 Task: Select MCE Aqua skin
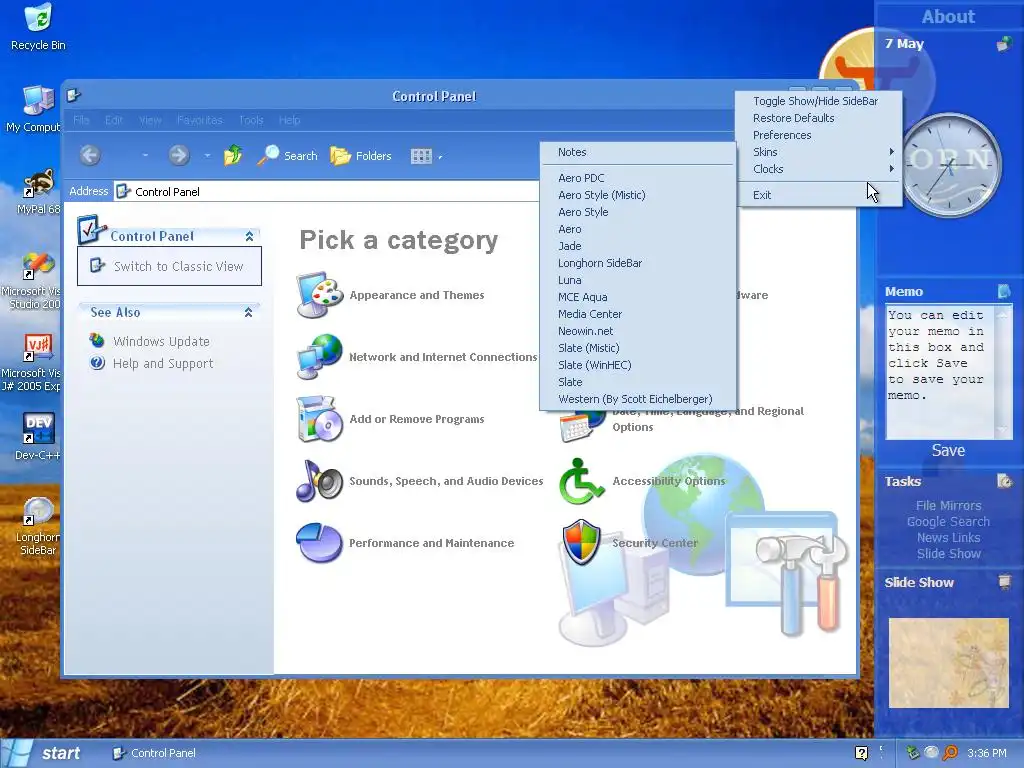pos(638,297)
